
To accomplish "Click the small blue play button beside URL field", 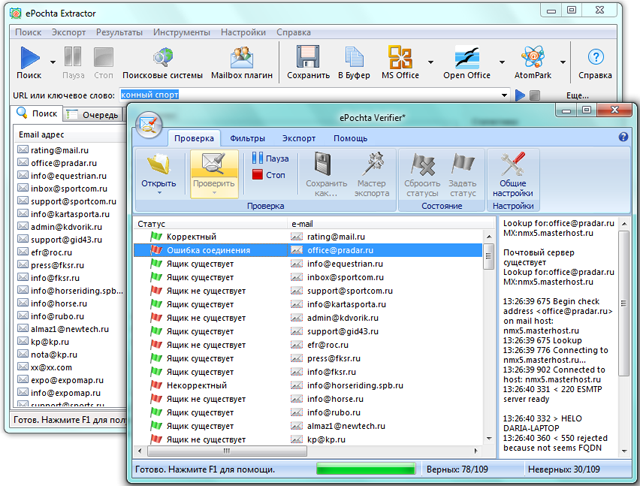I will 520,95.
